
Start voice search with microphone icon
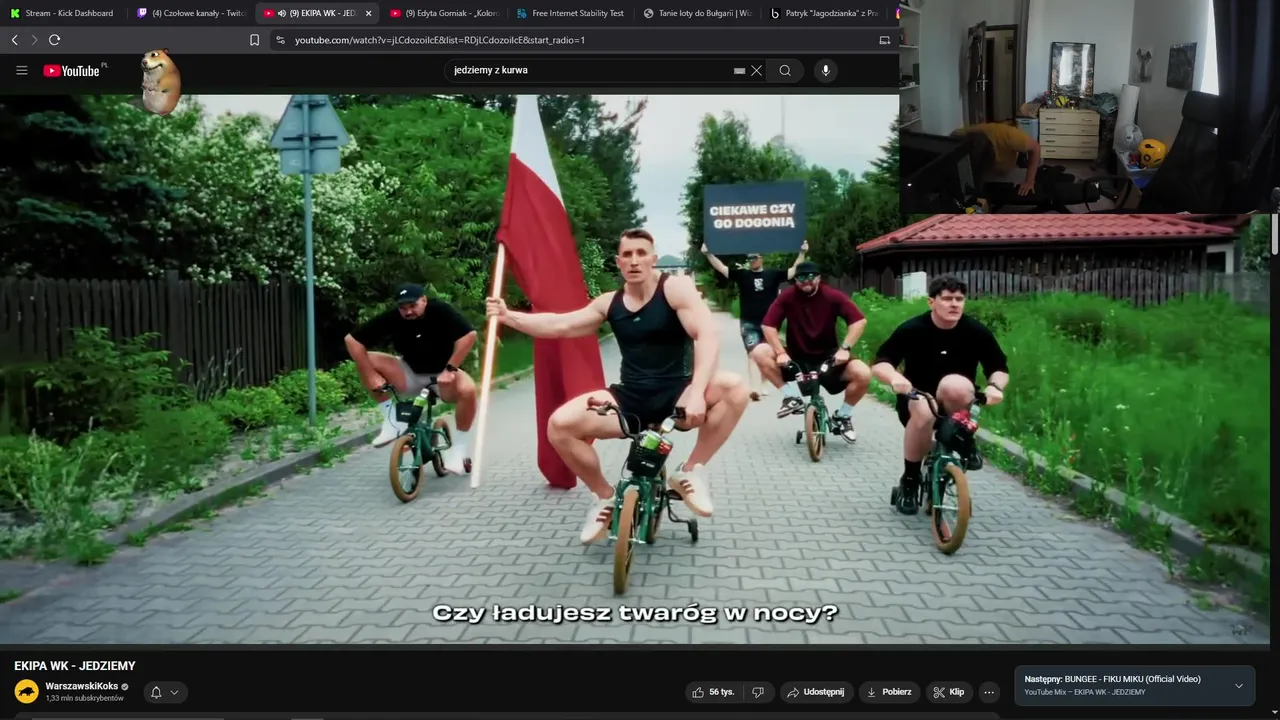[825, 70]
